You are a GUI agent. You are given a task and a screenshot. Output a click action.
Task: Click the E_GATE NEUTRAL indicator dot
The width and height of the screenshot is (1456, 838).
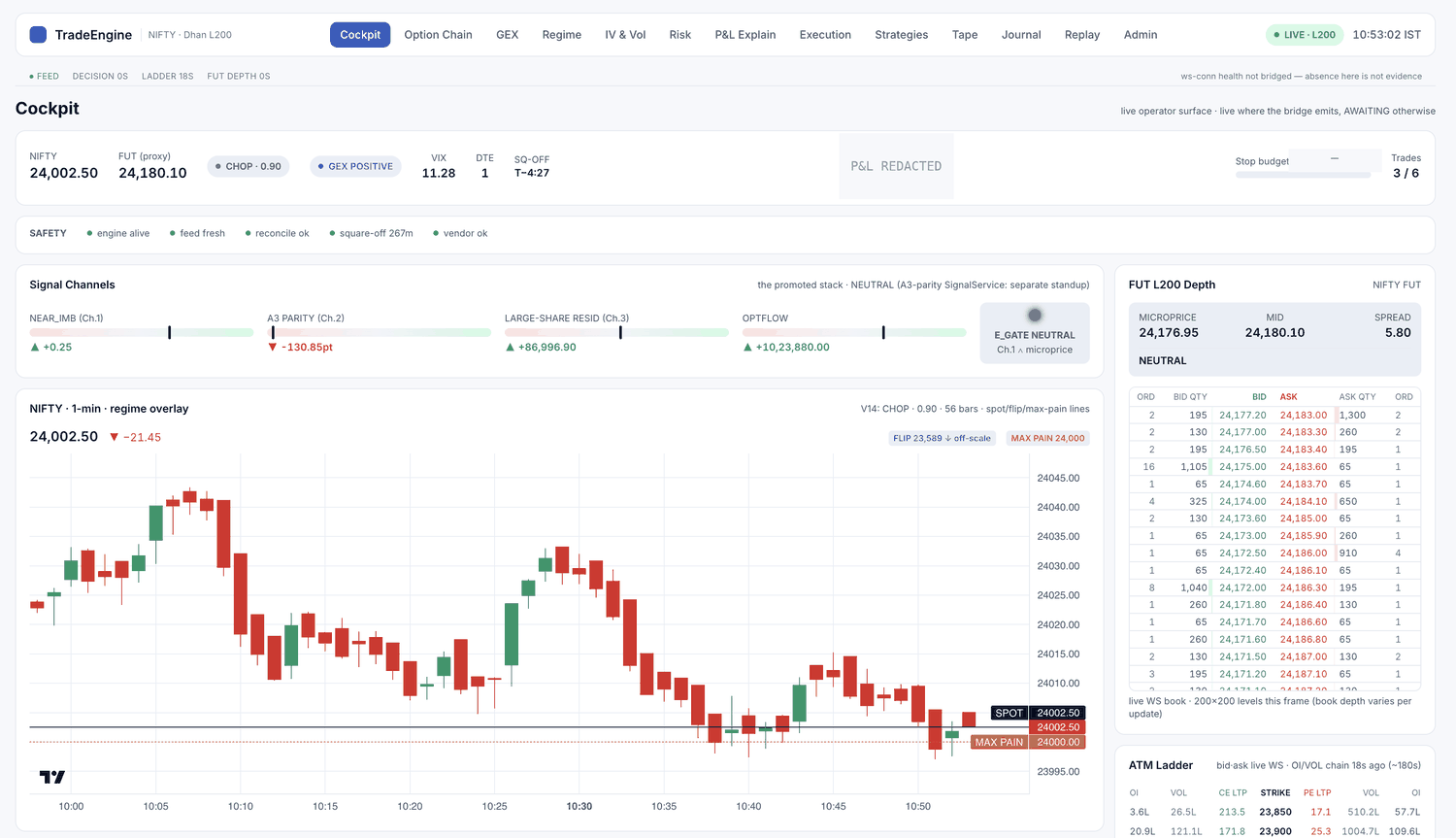(1035, 315)
